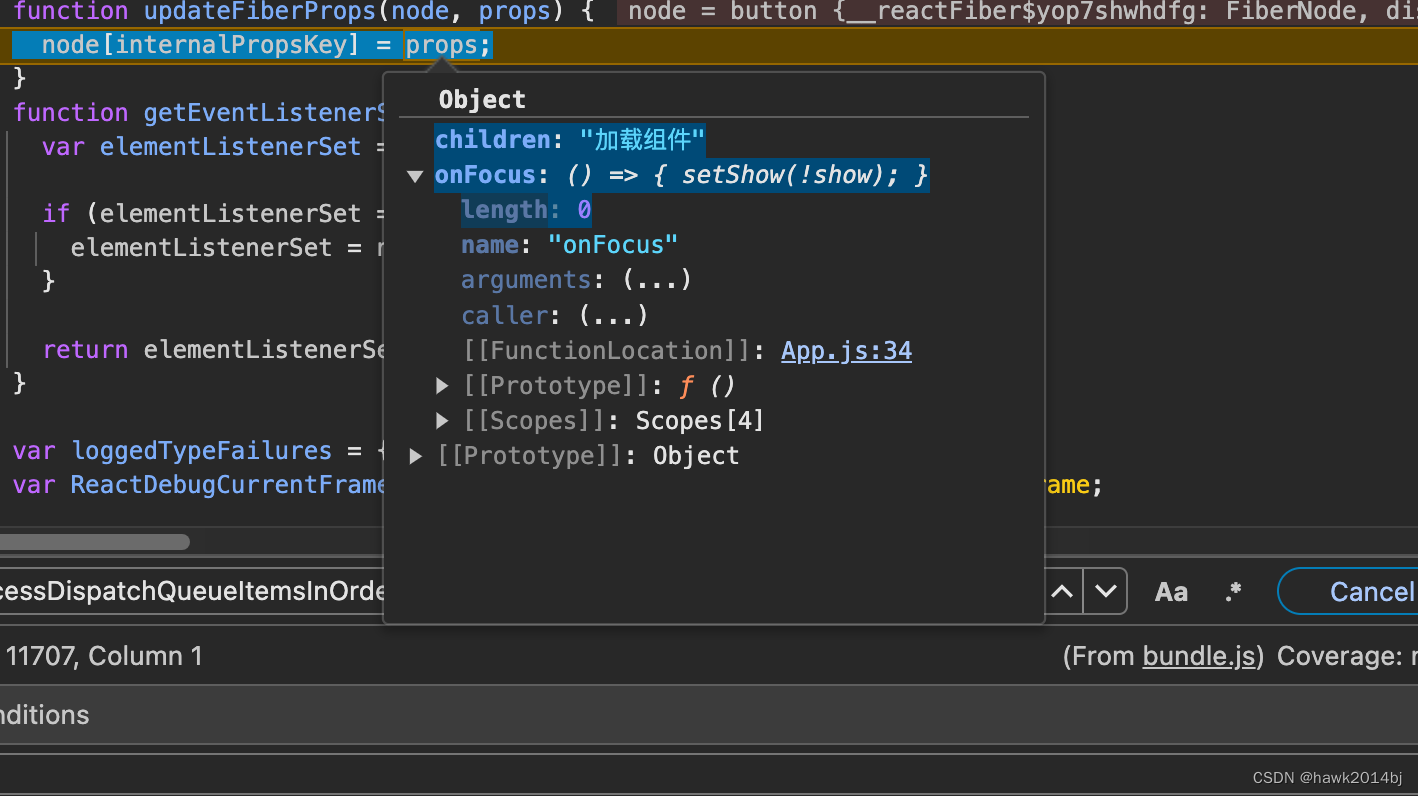The image size is (1418, 796).
Task: Expand the [[Prototype]]: Object entry
Action: point(416,456)
